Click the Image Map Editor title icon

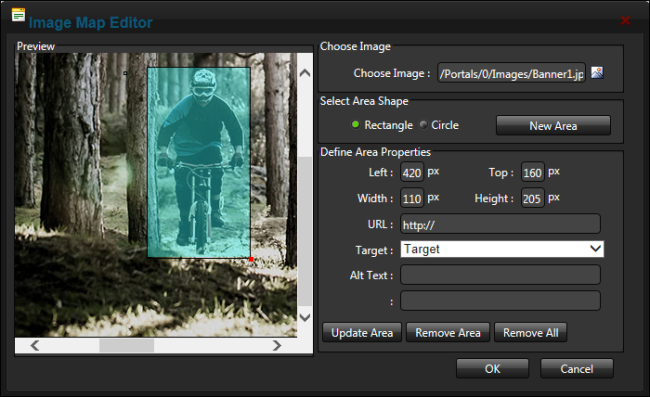click(x=18, y=15)
